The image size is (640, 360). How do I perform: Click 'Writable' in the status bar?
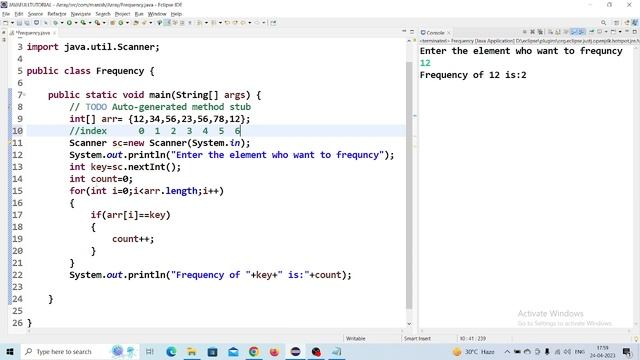[x=356, y=338]
